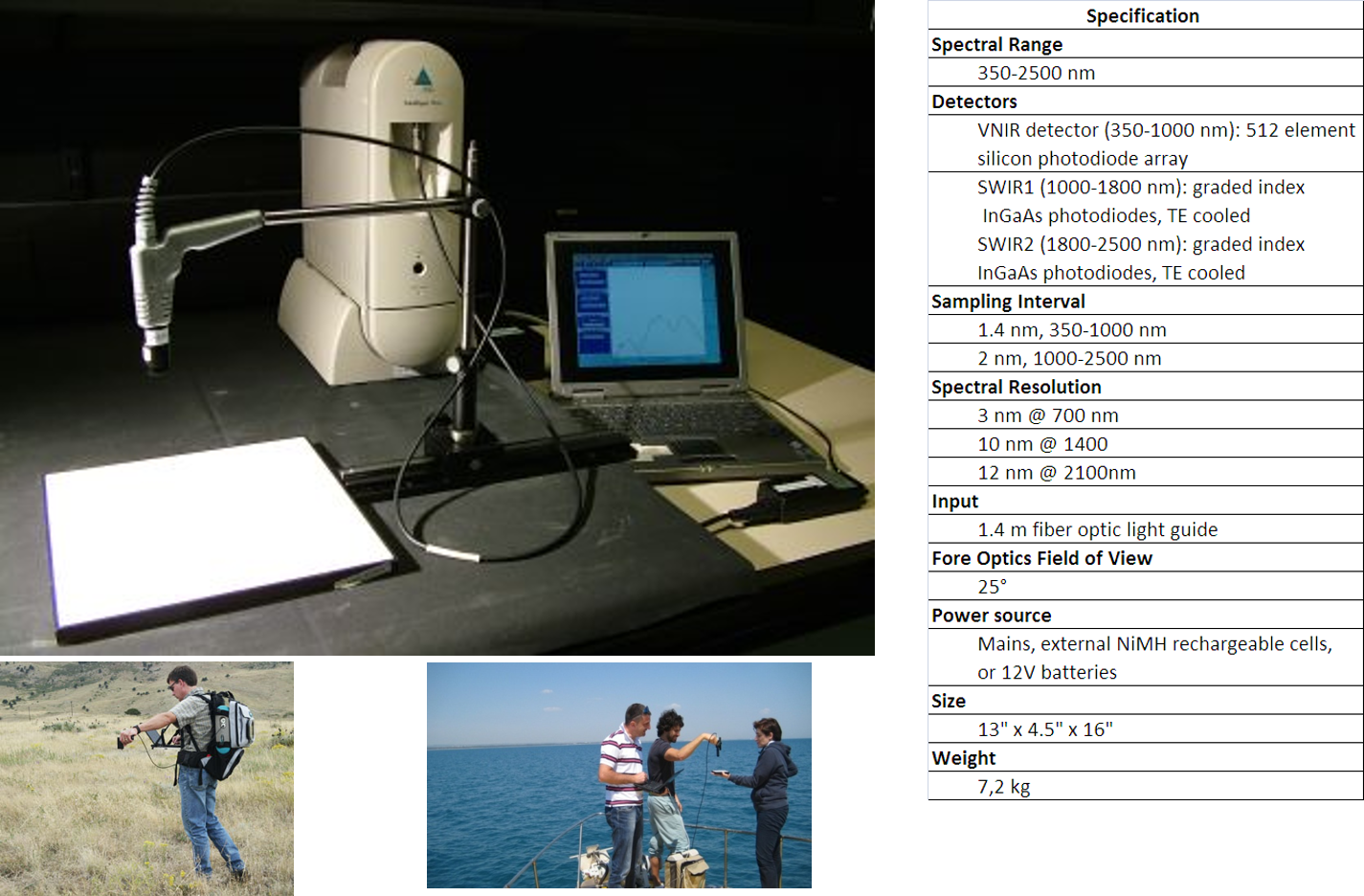
Task: Open the photo of three people on boat
Action: tap(618, 774)
